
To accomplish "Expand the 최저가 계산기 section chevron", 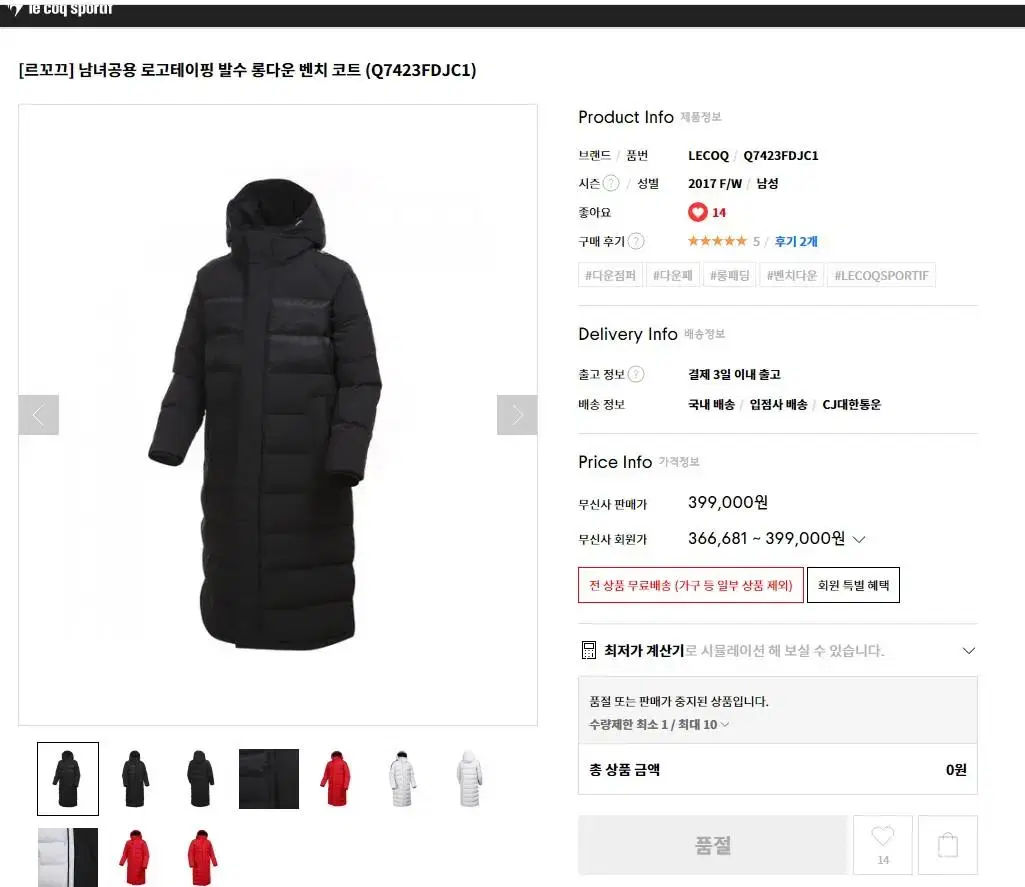I will pos(969,650).
